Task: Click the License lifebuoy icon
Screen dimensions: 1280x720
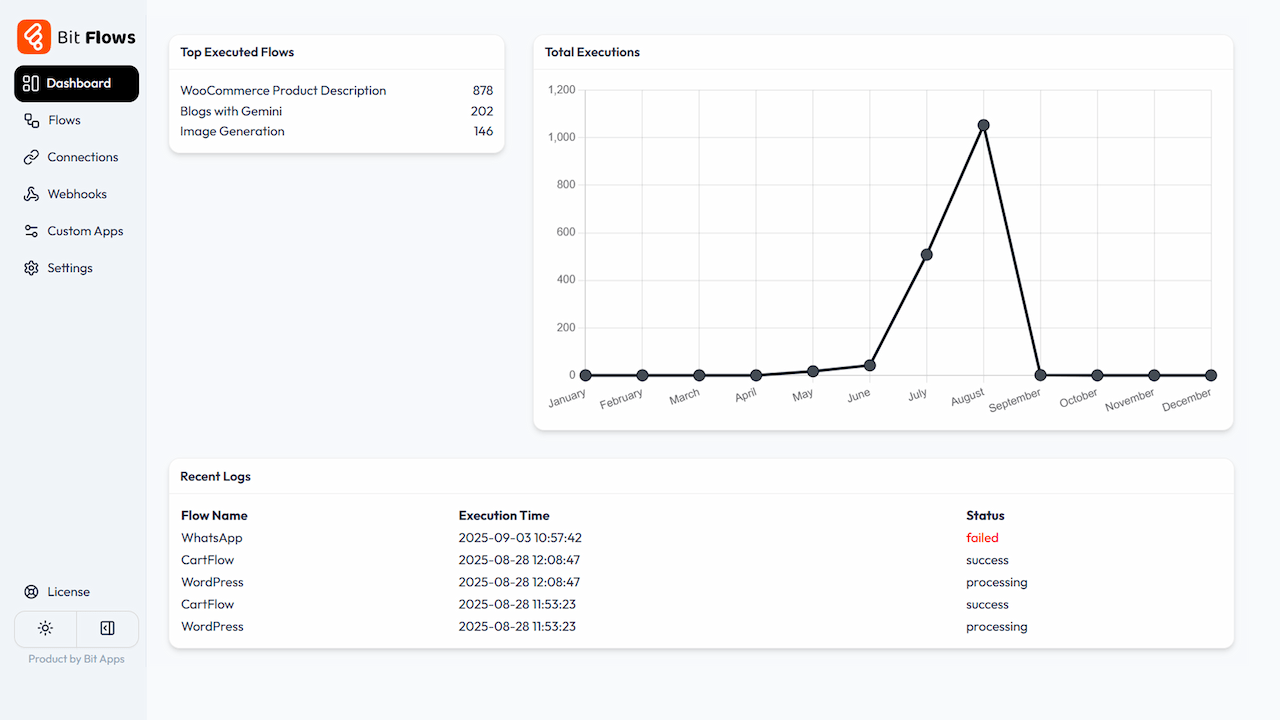Action: tap(31, 592)
